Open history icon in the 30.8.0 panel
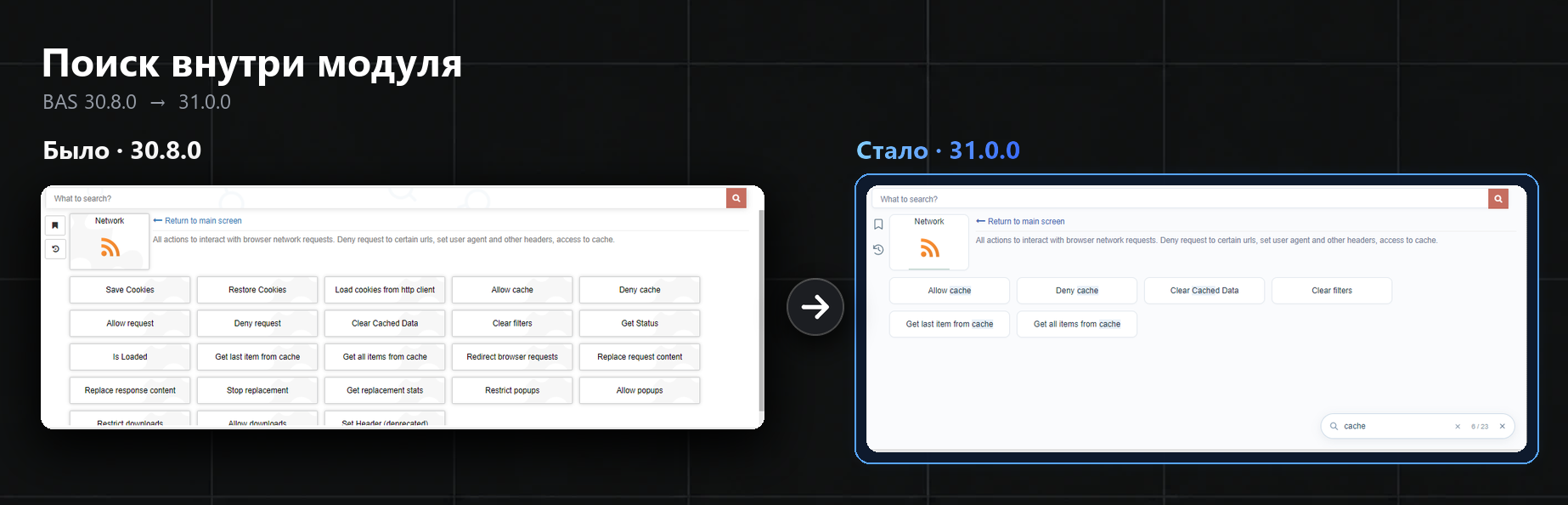Viewport: 1568px width, 505px height. 55,249
